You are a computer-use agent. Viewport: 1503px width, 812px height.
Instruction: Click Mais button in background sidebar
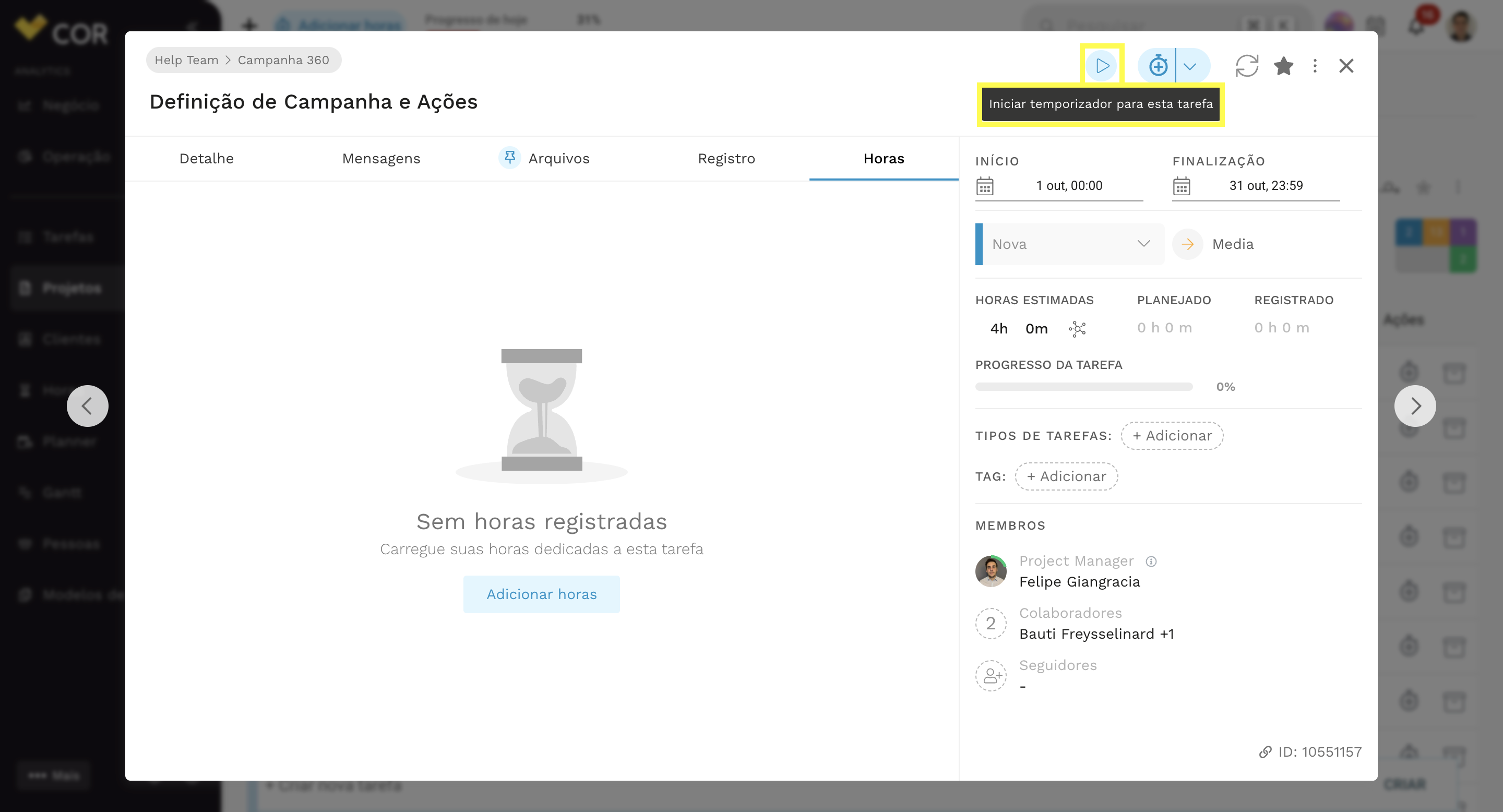pos(54,775)
